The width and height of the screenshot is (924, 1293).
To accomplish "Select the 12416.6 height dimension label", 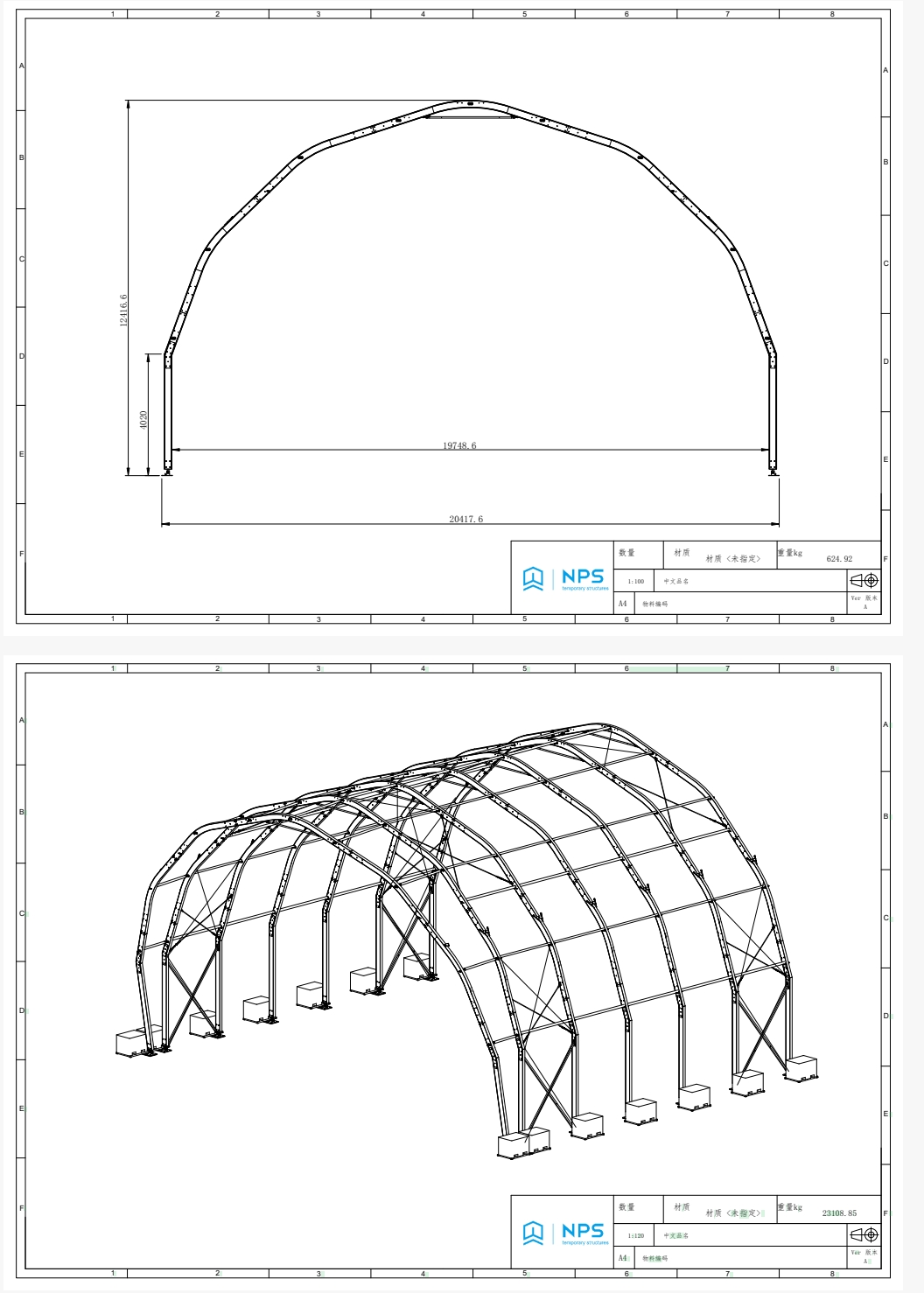I will pyautogui.click(x=123, y=311).
